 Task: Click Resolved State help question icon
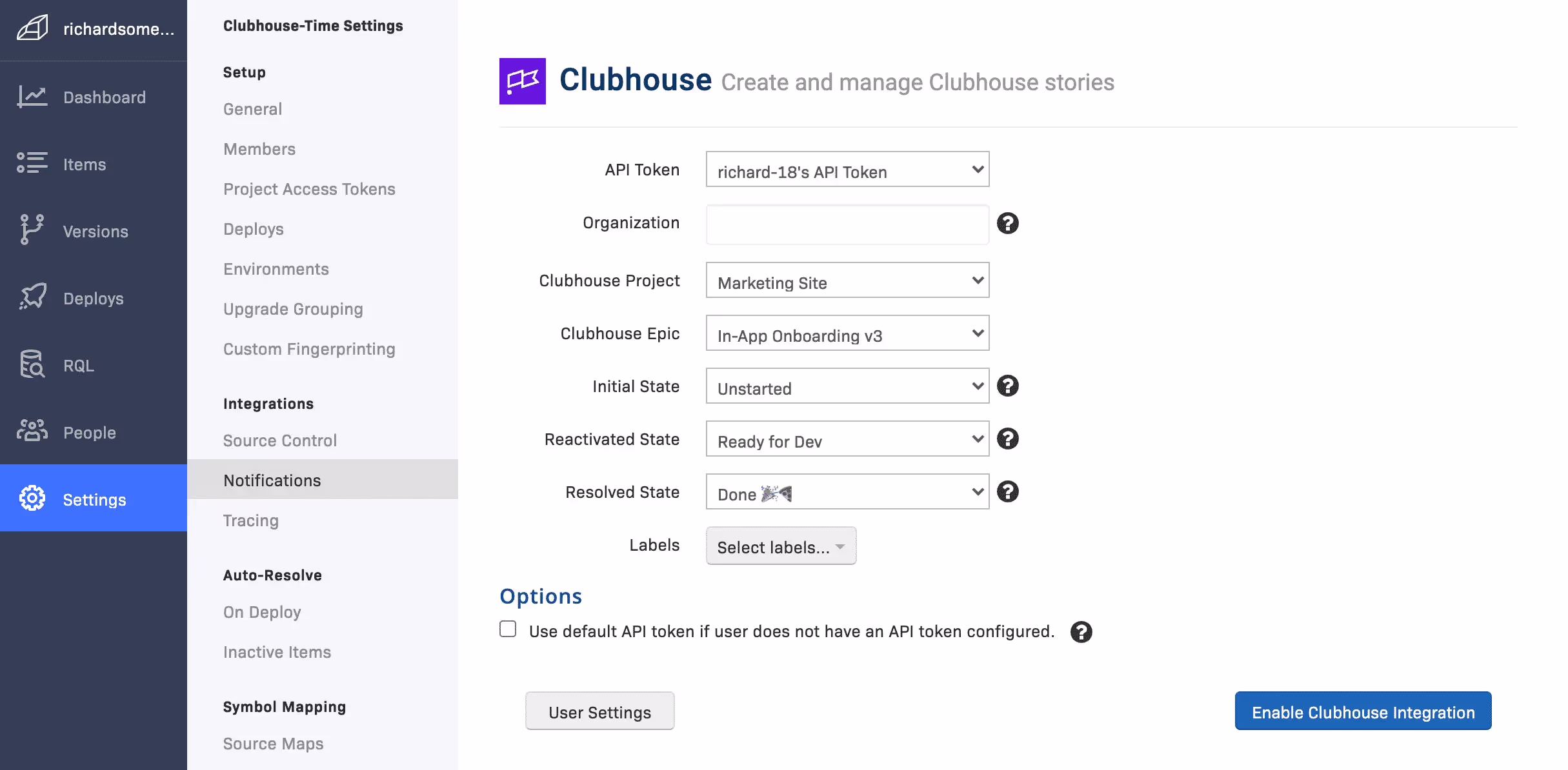pos(1007,492)
